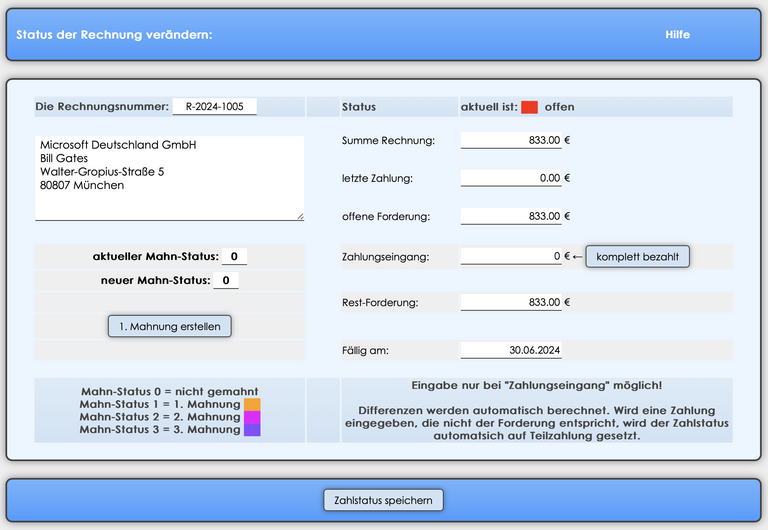This screenshot has height=530, width=768.
Task: Select the letzte Zahlung amount field
Action: coord(511,178)
